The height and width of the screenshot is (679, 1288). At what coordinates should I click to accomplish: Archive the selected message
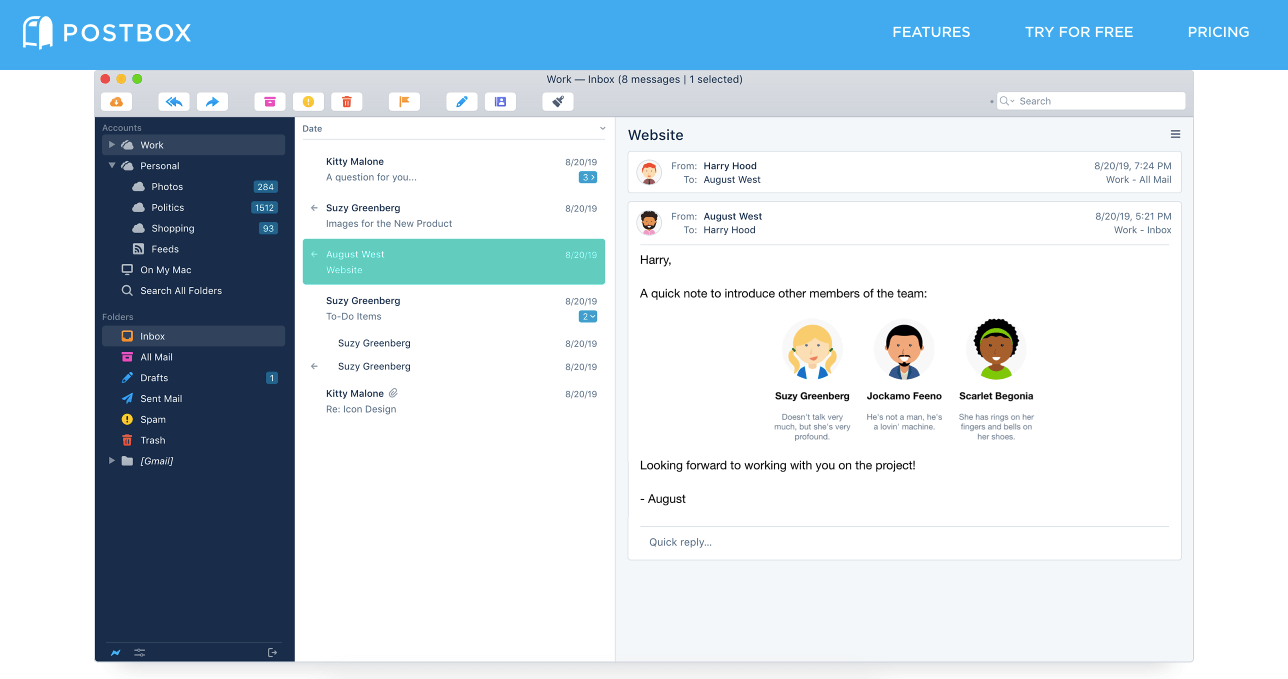click(270, 101)
